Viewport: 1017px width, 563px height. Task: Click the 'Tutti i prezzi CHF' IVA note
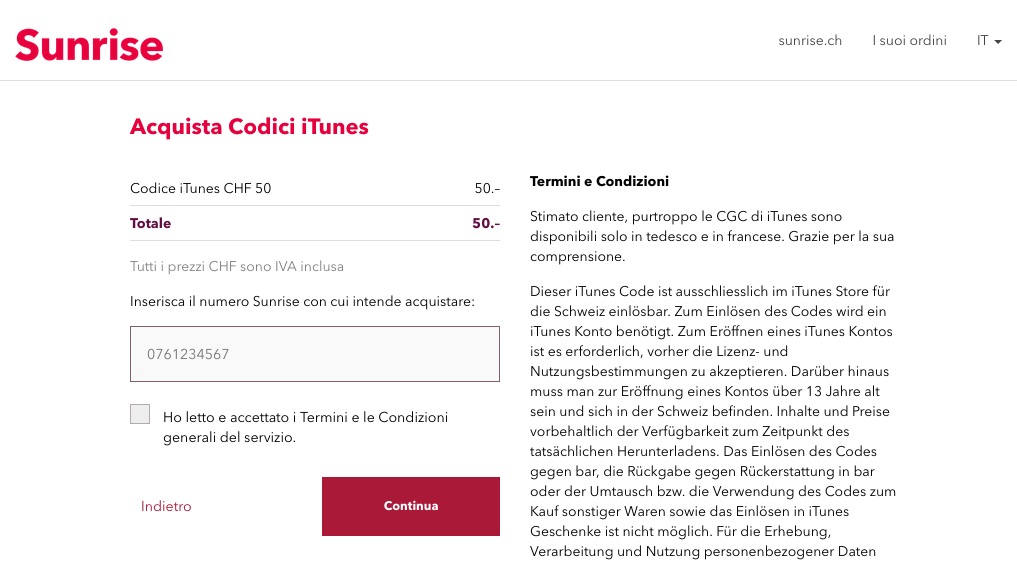(x=237, y=266)
